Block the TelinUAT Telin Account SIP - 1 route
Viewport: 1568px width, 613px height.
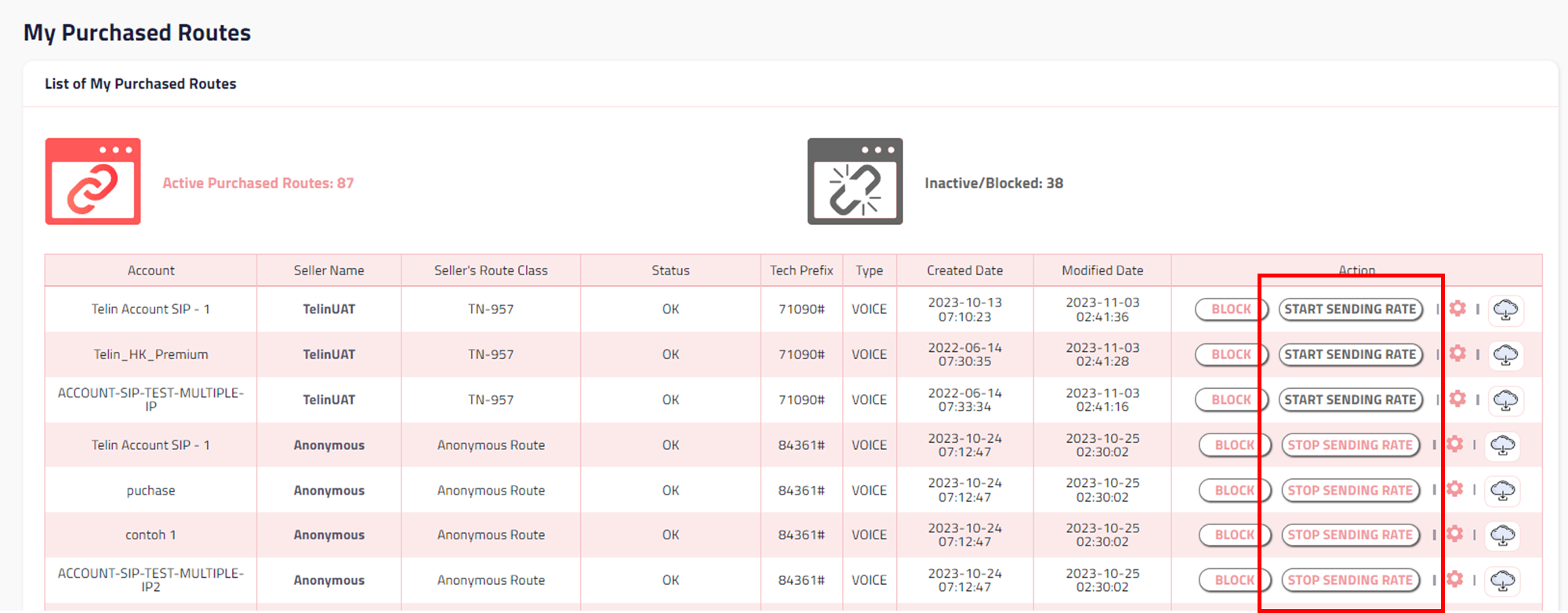coord(1232,309)
